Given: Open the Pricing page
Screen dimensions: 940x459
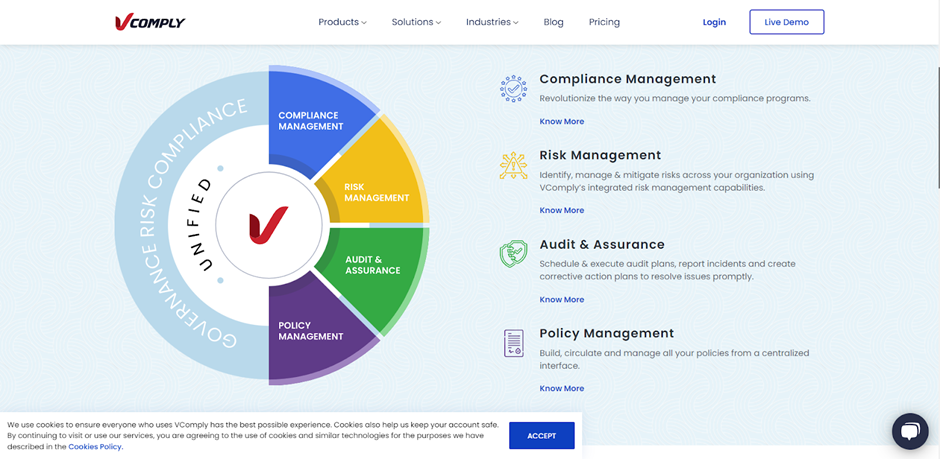Looking at the screenshot, I should coord(604,22).
